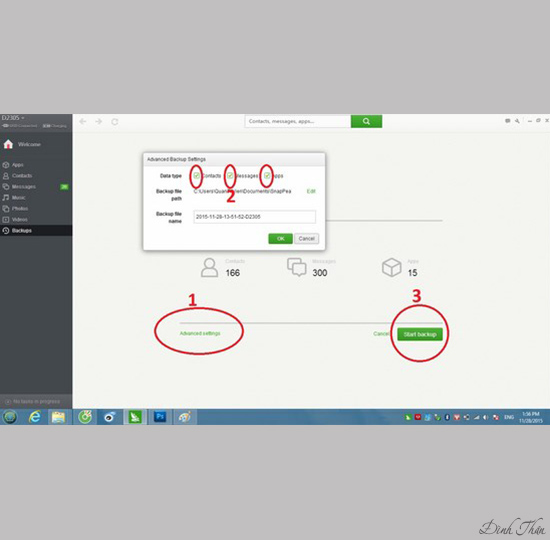
Task: Click the green search magnifier button
Action: click(x=366, y=121)
